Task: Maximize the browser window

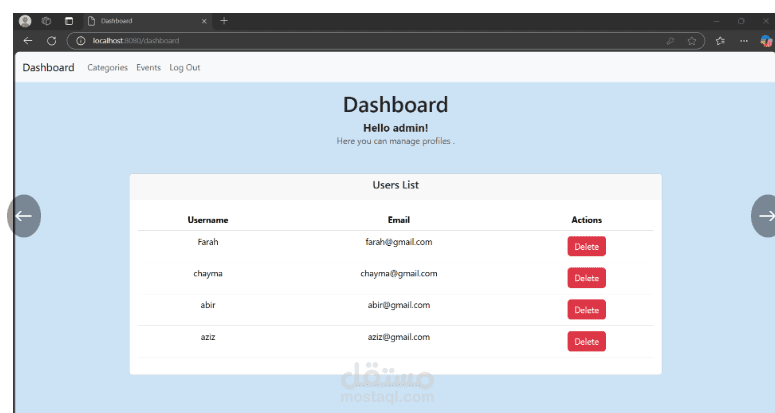Action: click(x=741, y=21)
